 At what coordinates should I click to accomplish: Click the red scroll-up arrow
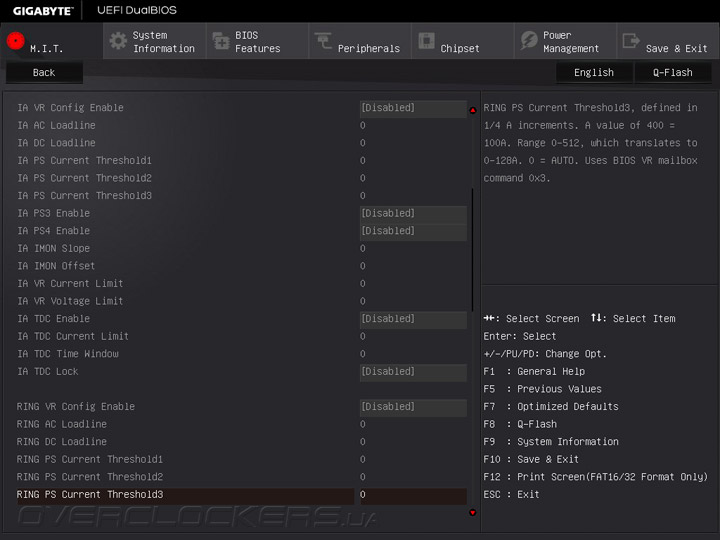tap(472, 110)
